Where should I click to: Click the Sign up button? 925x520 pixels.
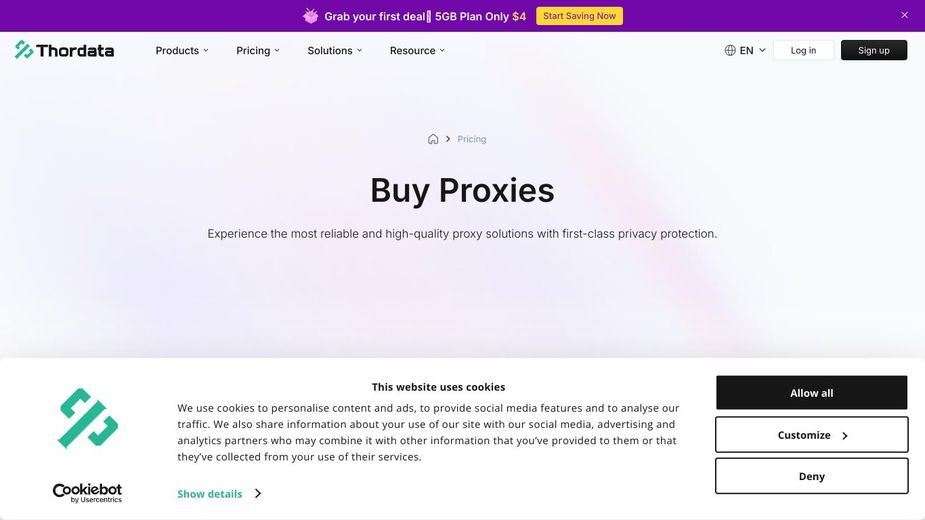(x=874, y=50)
